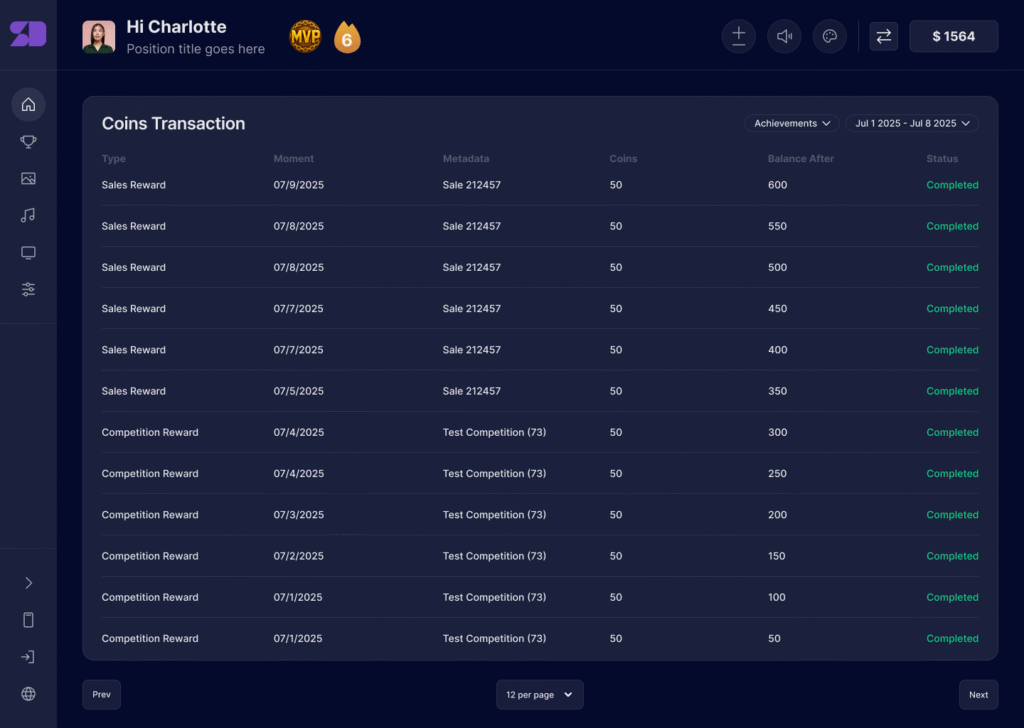The width and height of the screenshot is (1024, 728).
Task: Click the Prev page button
Action: click(101, 695)
